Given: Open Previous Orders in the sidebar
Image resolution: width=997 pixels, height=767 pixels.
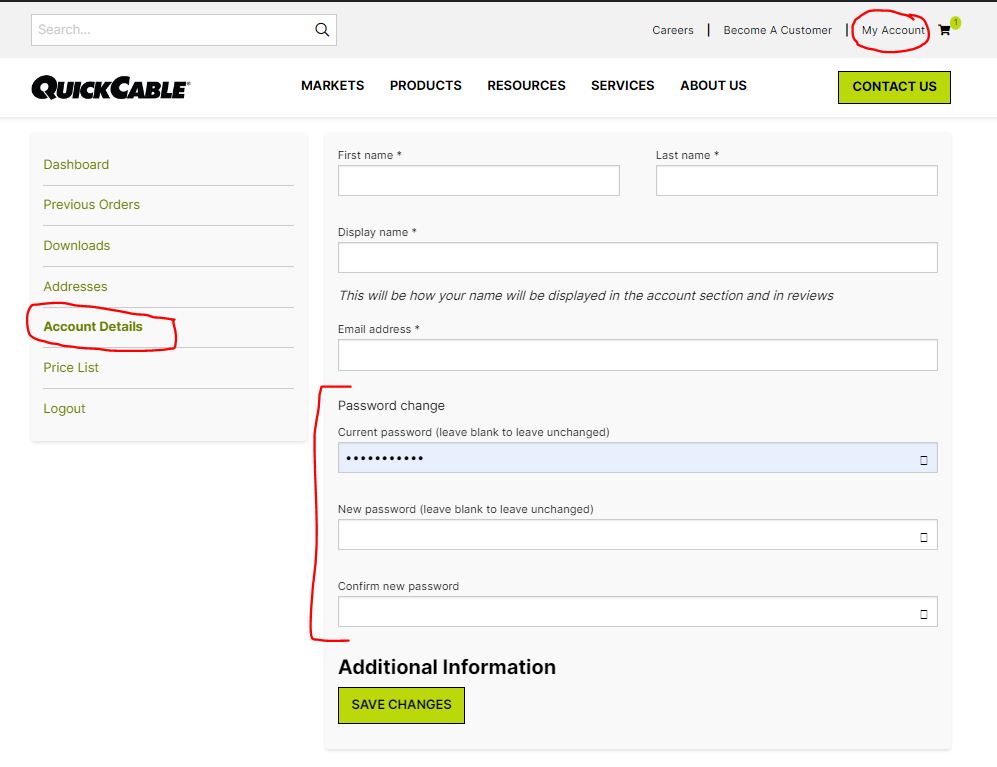Looking at the screenshot, I should pos(91,205).
